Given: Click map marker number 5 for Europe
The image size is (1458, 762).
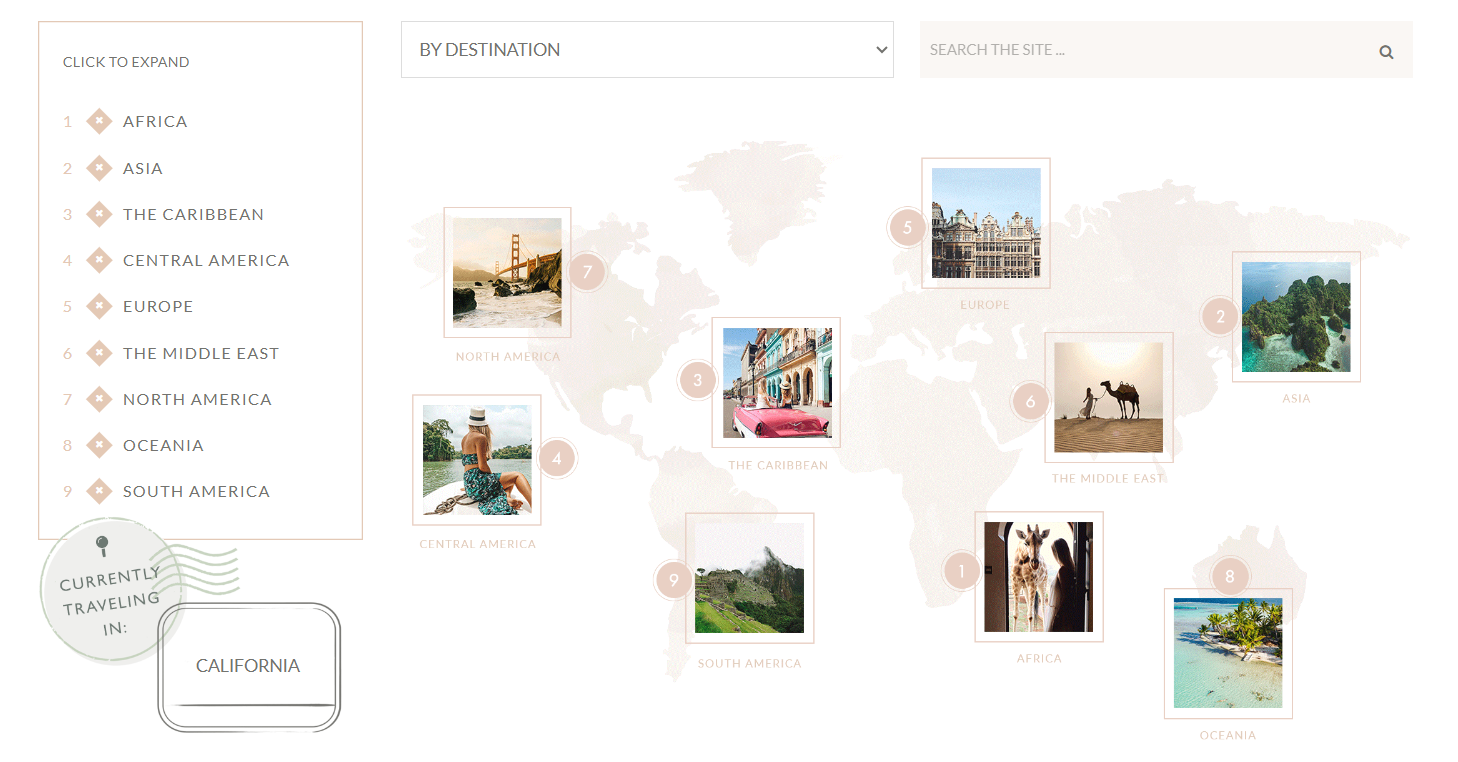Looking at the screenshot, I should 907,227.
